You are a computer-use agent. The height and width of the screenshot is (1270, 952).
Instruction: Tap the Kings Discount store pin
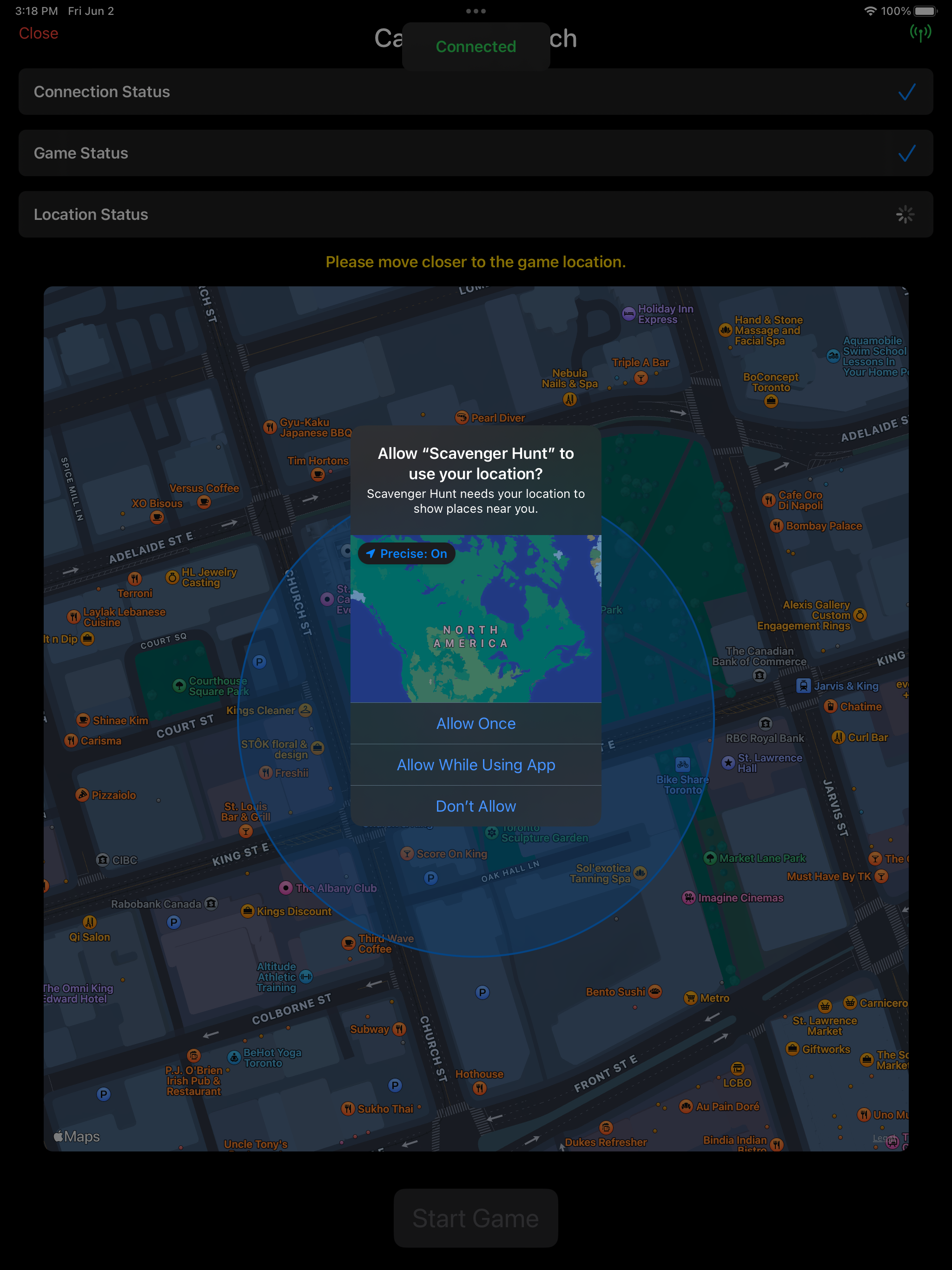coord(247,911)
